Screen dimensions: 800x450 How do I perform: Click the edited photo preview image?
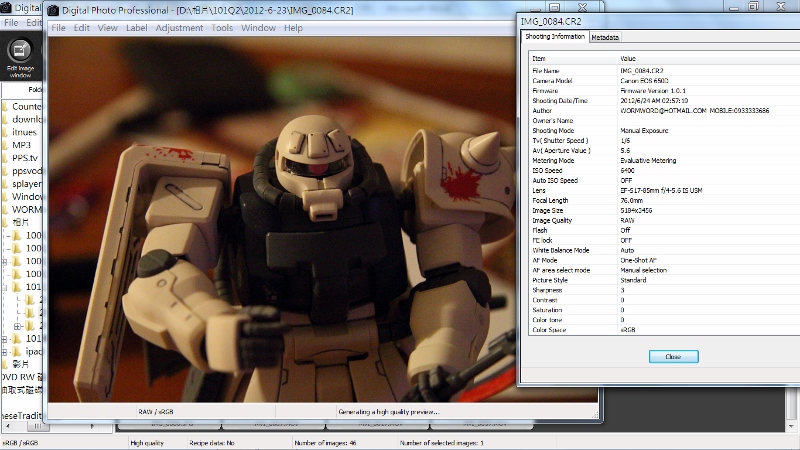coord(282,219)
